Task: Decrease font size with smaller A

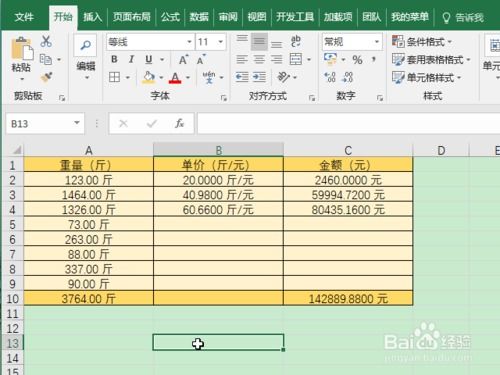Action: [x=201, y=59]
